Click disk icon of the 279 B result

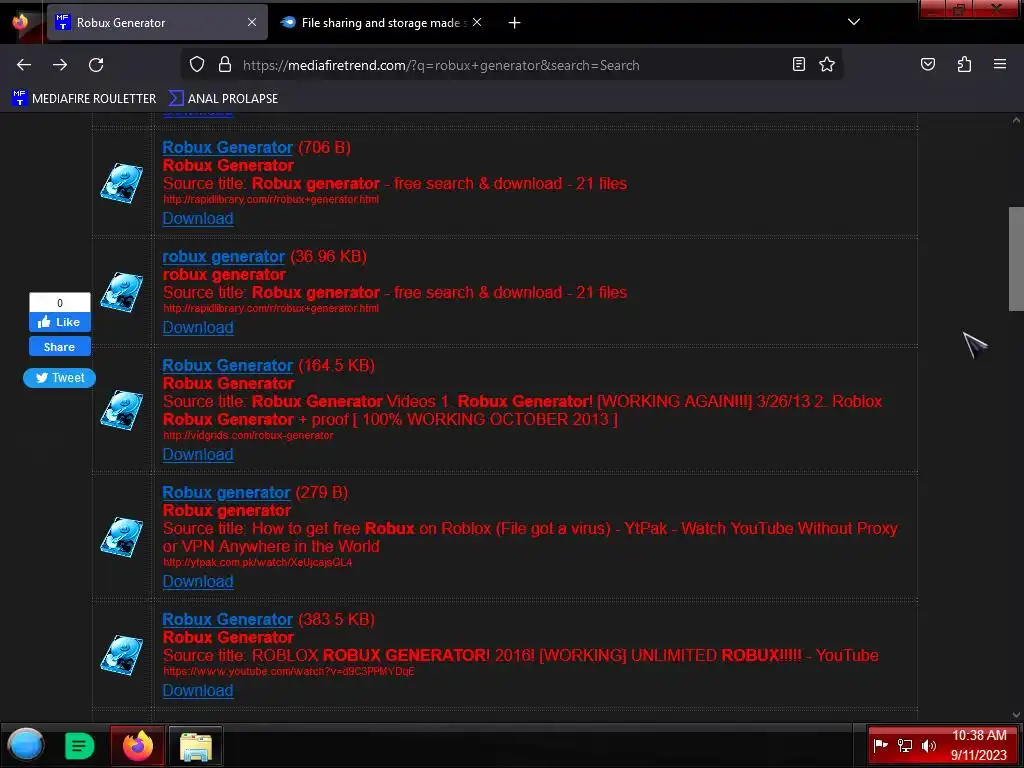[122, 537]
